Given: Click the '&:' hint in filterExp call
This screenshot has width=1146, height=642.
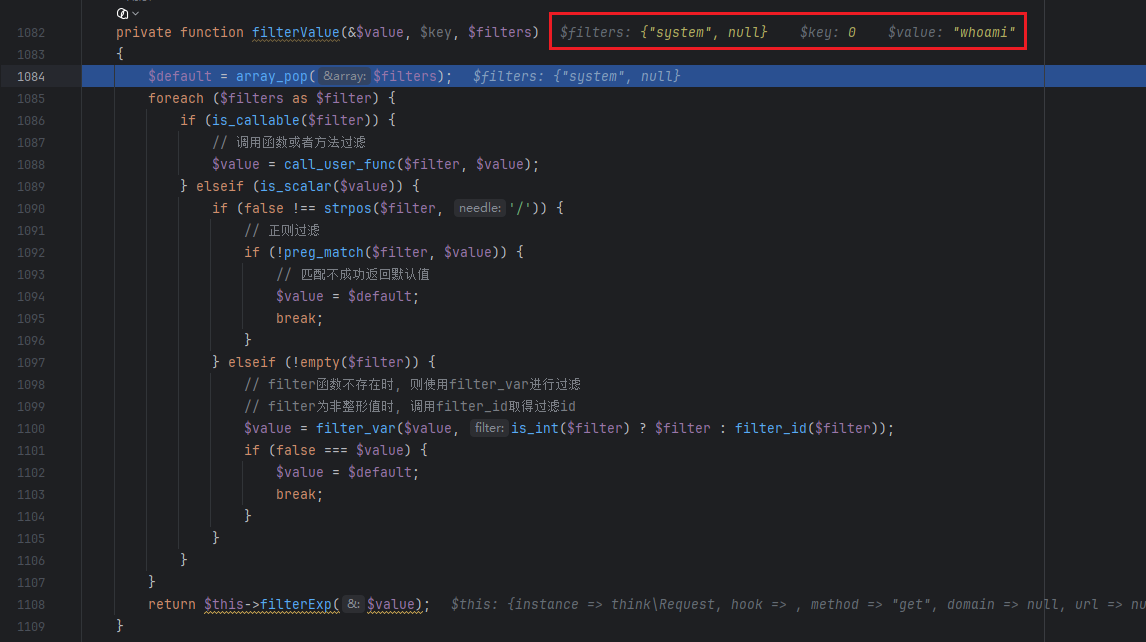Looking at the screenshot, I should coord(353,605).
